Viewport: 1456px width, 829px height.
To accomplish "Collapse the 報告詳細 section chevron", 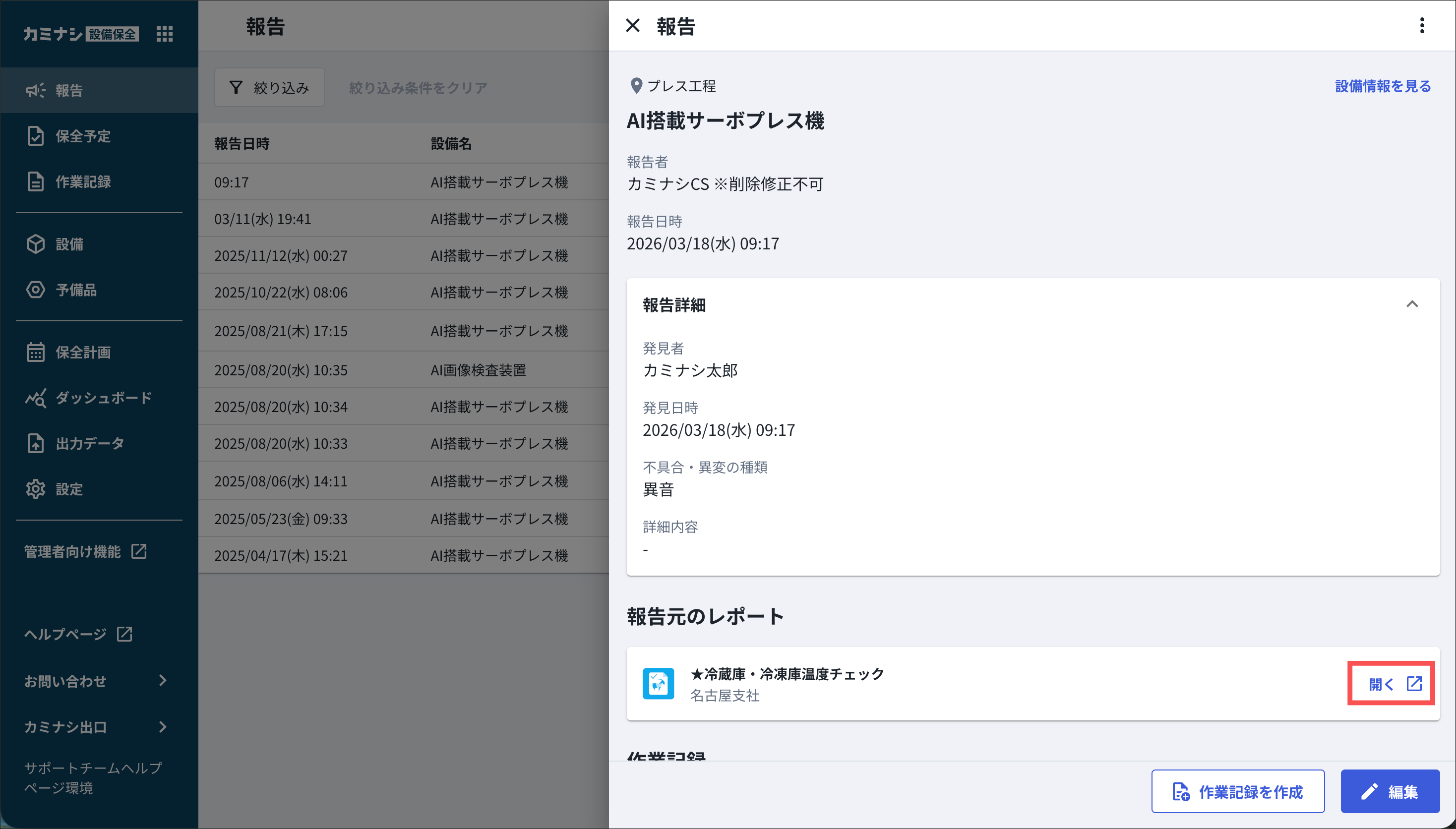I will coord(1411,304).
